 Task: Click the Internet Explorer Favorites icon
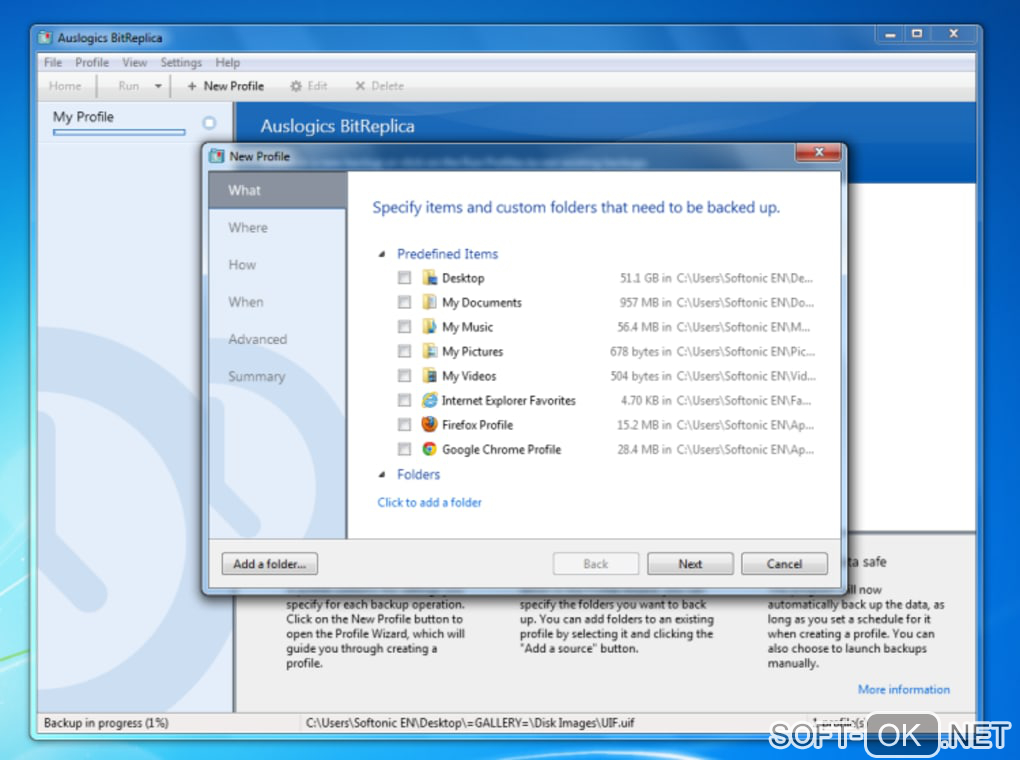429,400
